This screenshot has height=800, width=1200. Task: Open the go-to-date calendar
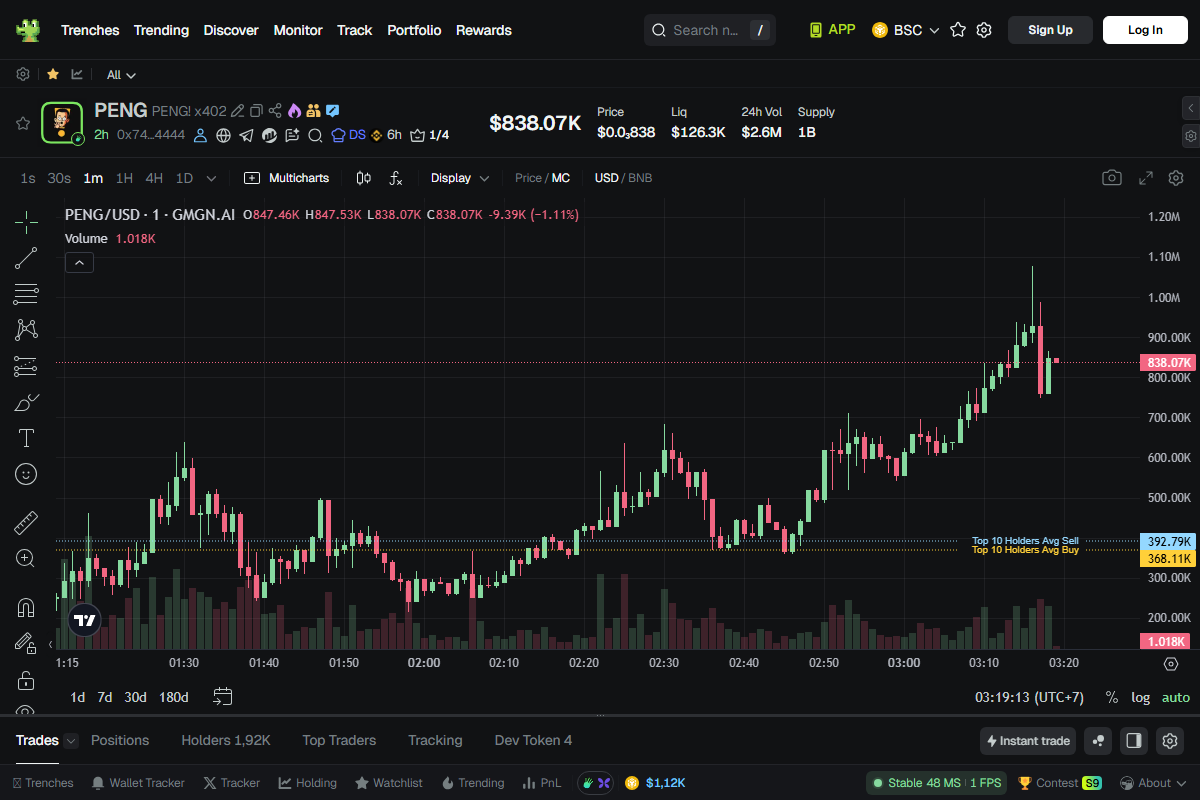(223, 697)
